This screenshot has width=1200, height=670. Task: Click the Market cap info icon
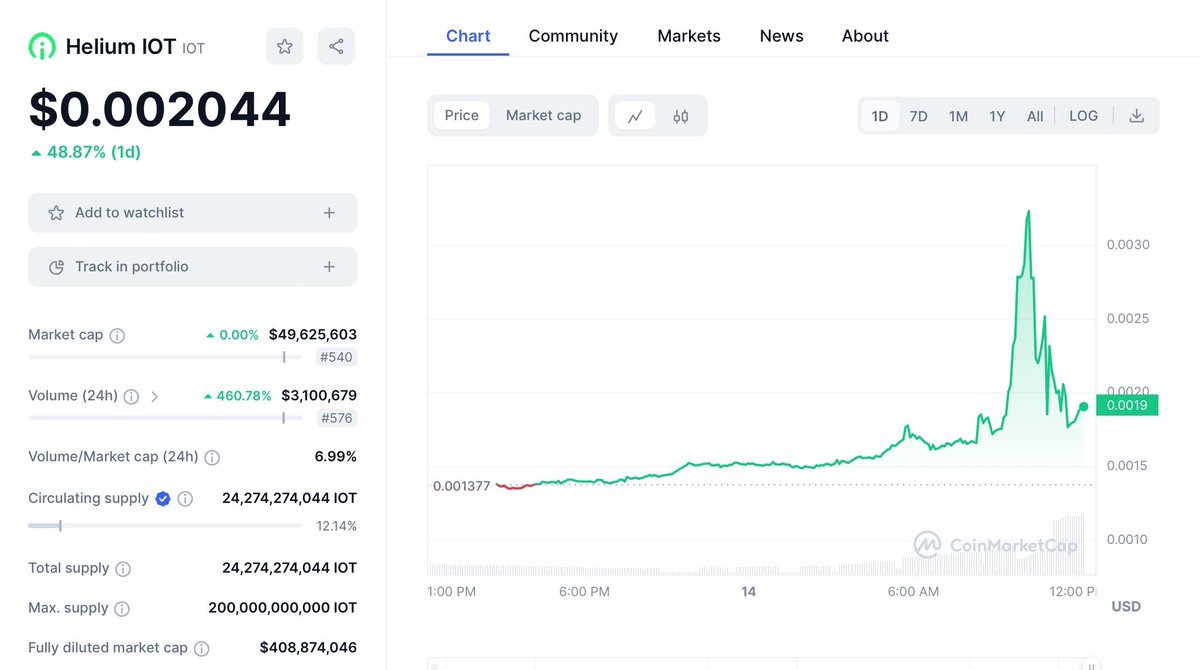click(117, 336)
